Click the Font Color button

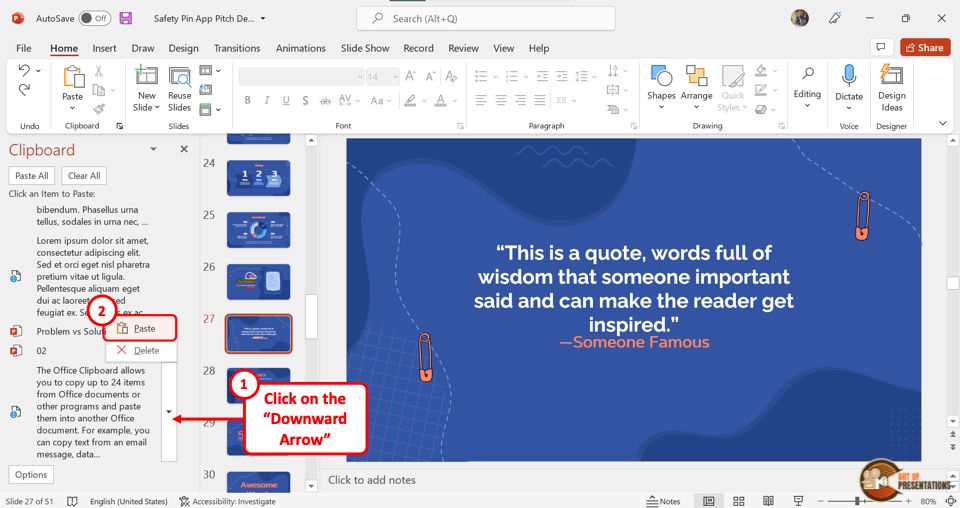pyautogui.click(x=441, y=100)
